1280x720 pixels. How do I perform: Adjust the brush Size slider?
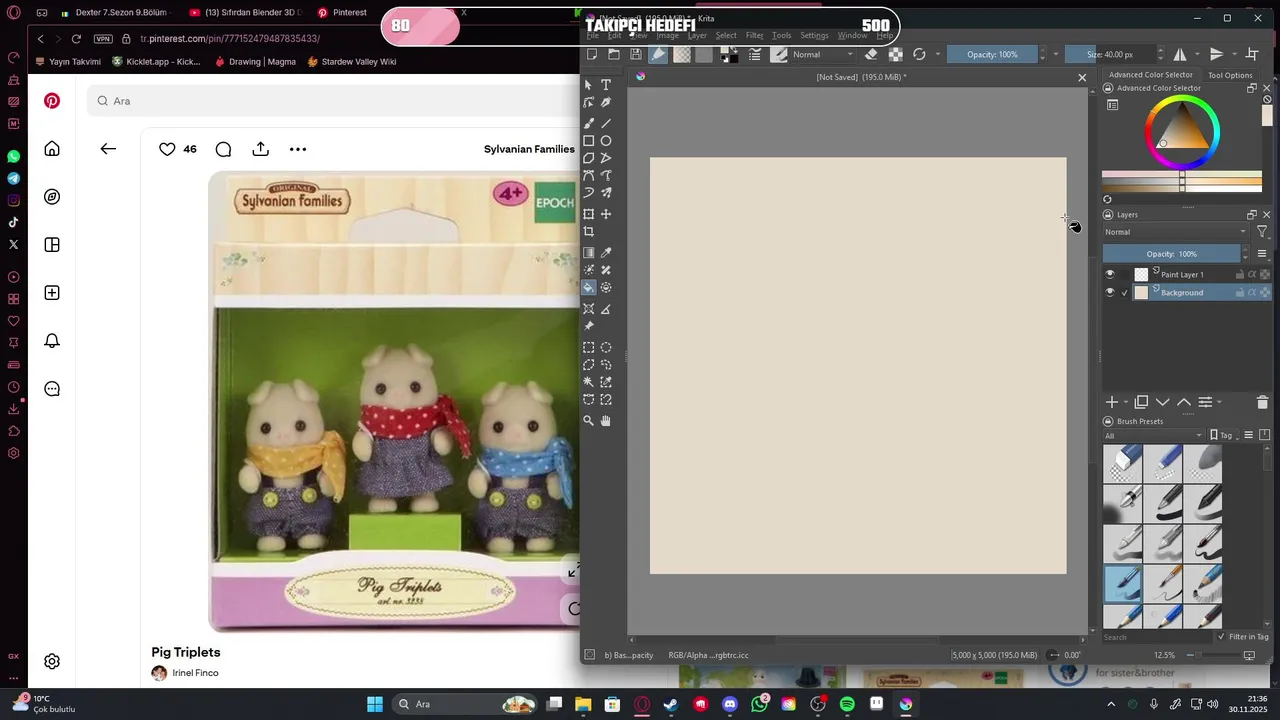click(x=1110, y=54)
